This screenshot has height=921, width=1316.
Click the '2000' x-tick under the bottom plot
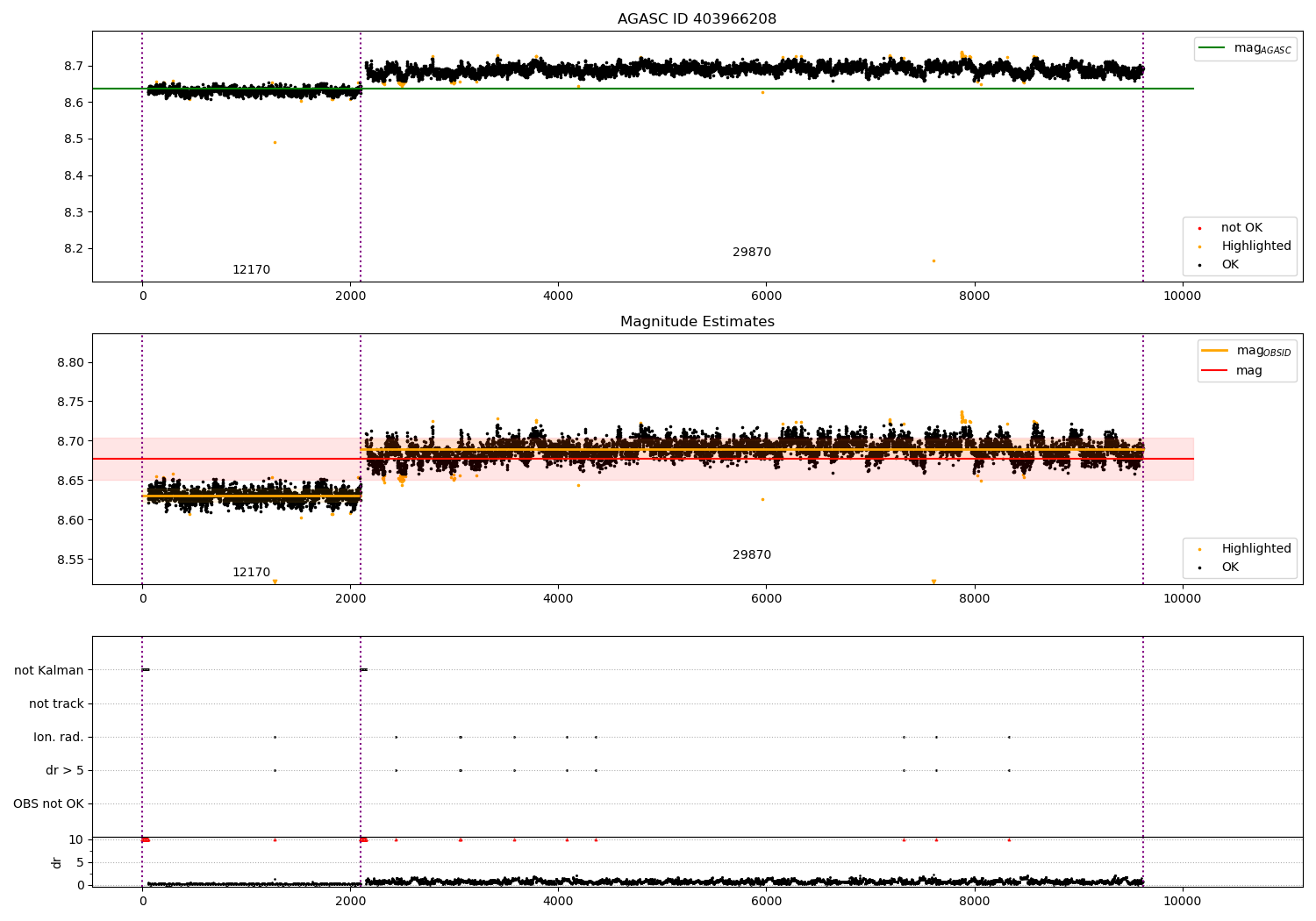coord(350,901)
